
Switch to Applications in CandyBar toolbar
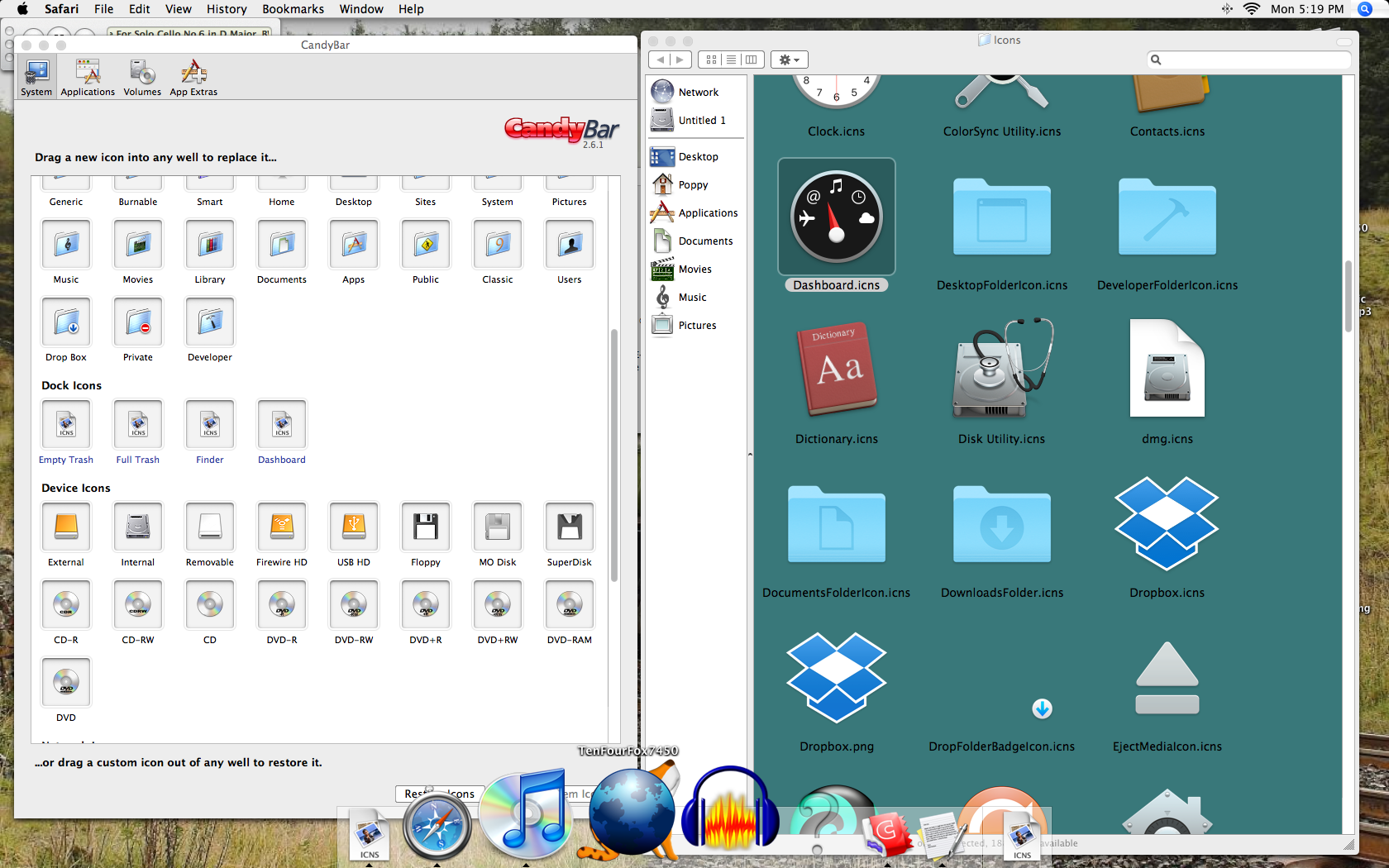coord(88,79)
